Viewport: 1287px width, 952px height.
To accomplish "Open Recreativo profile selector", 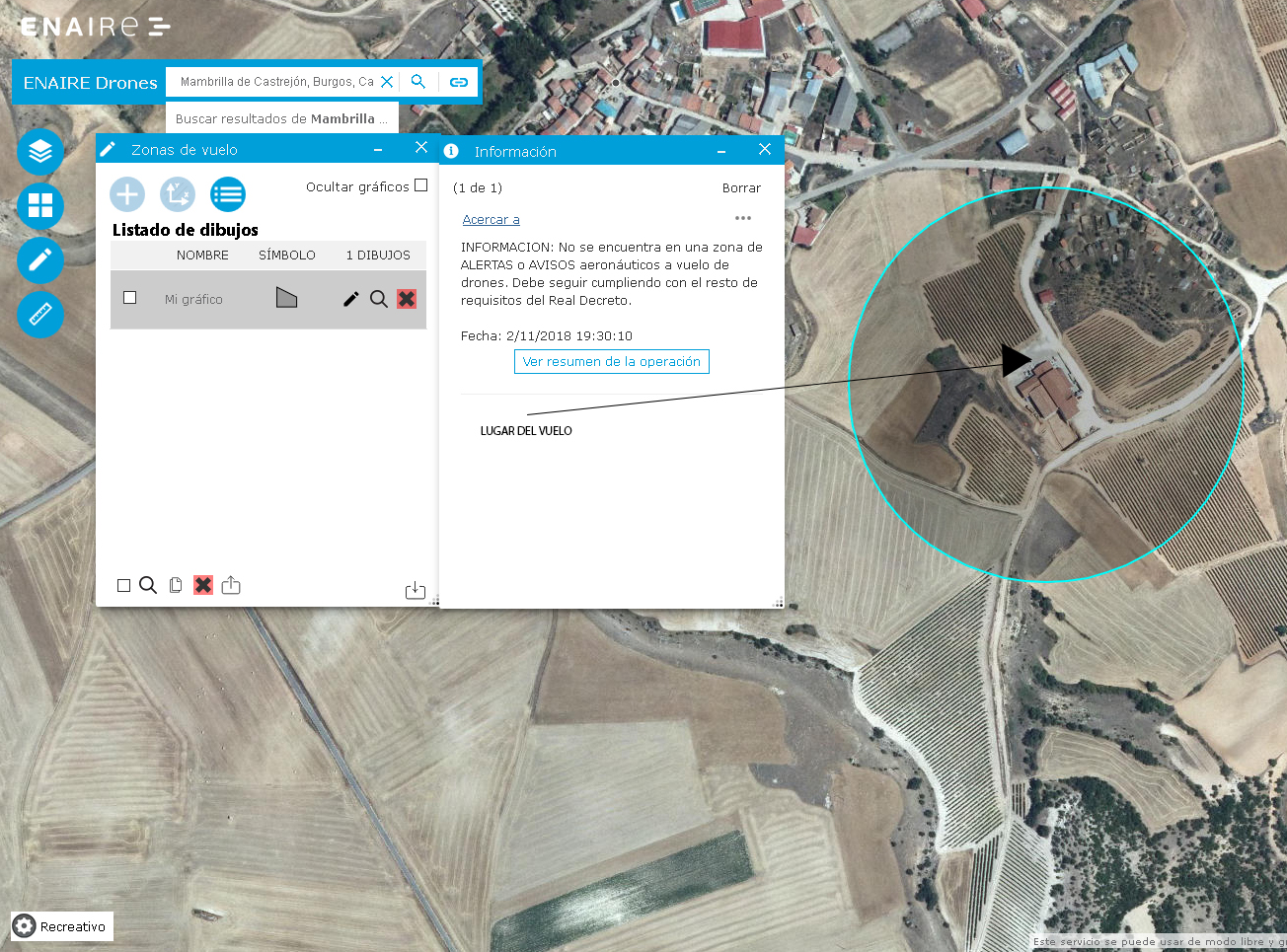I will pos(62,926).
